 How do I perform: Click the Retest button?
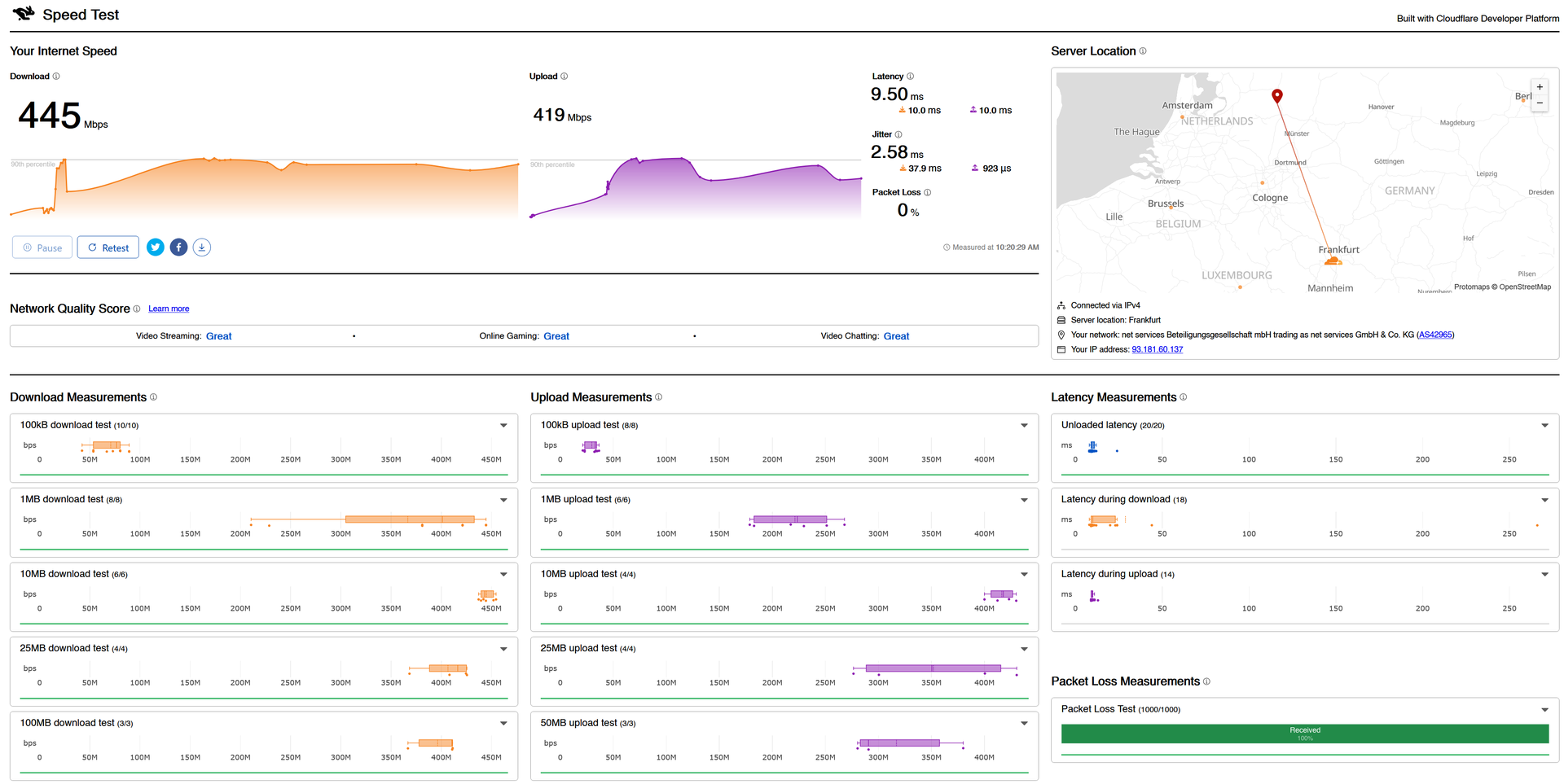point(108,247)
